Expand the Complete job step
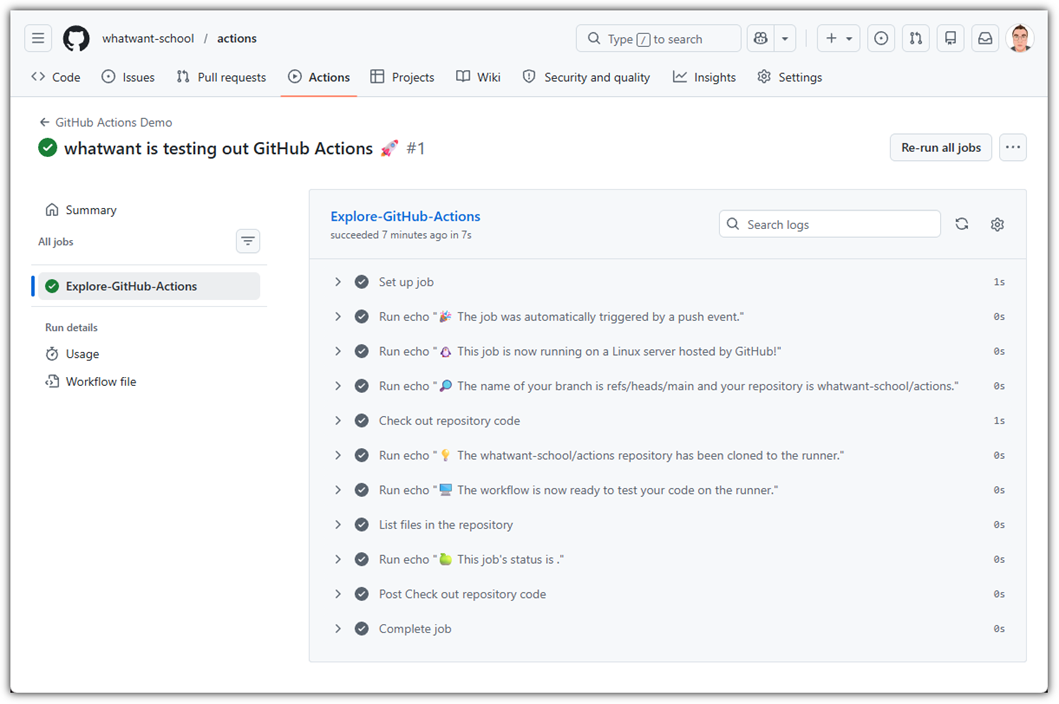 pos(338,629)
